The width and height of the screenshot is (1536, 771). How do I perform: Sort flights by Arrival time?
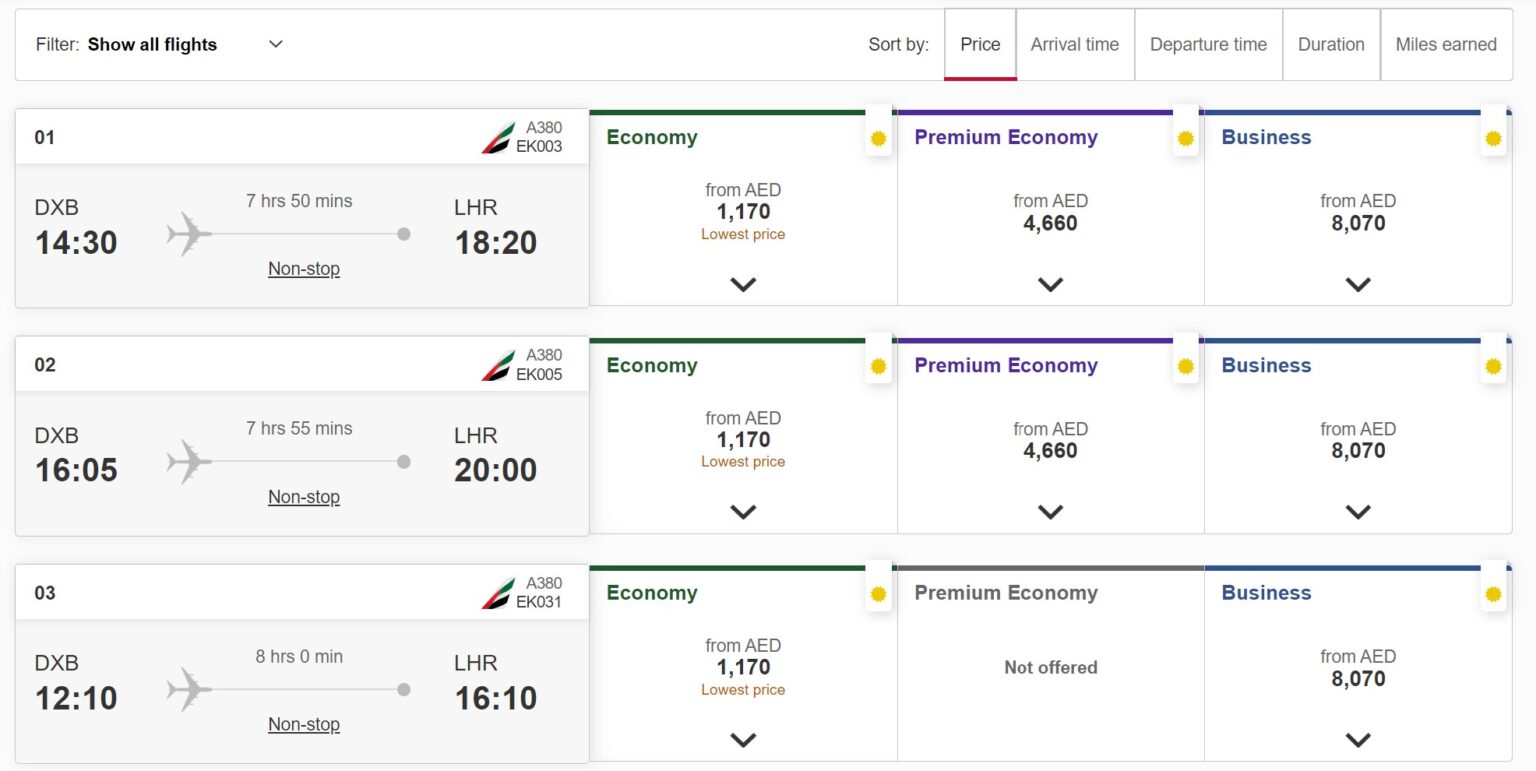tap(1074, 44)
